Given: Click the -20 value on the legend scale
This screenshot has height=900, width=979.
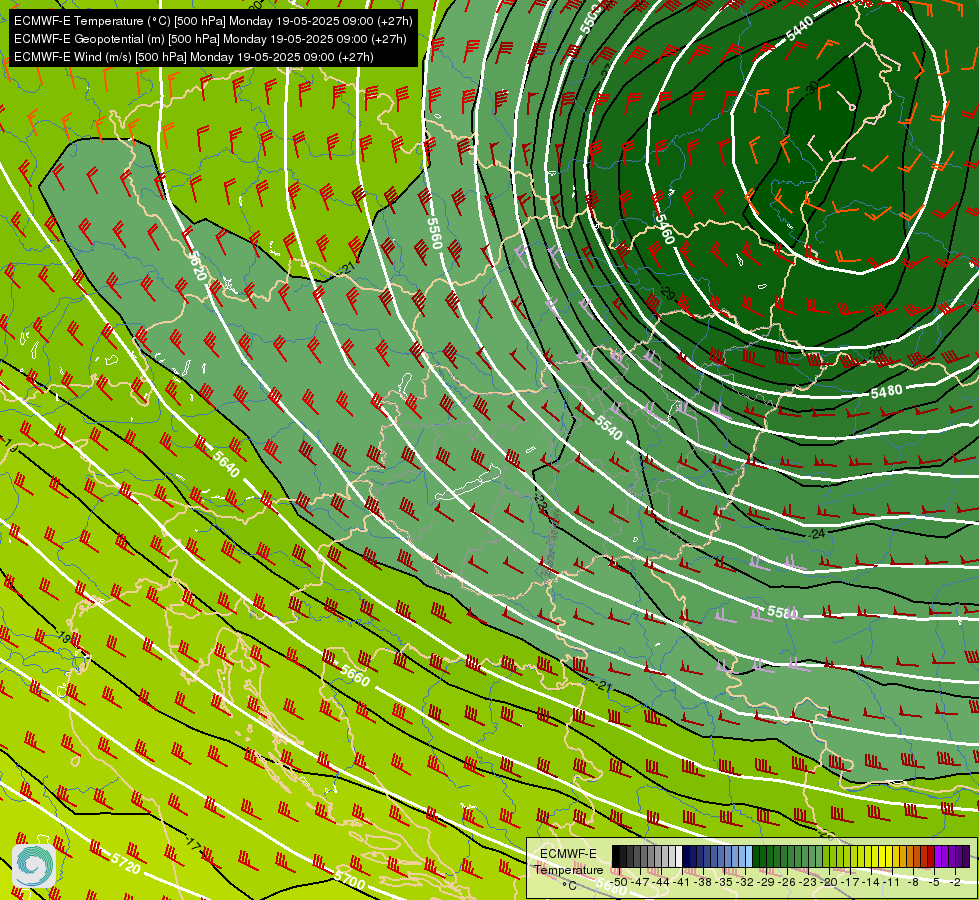Looking at the screenshot, I should pyautogui.click(x=829, y=883).
